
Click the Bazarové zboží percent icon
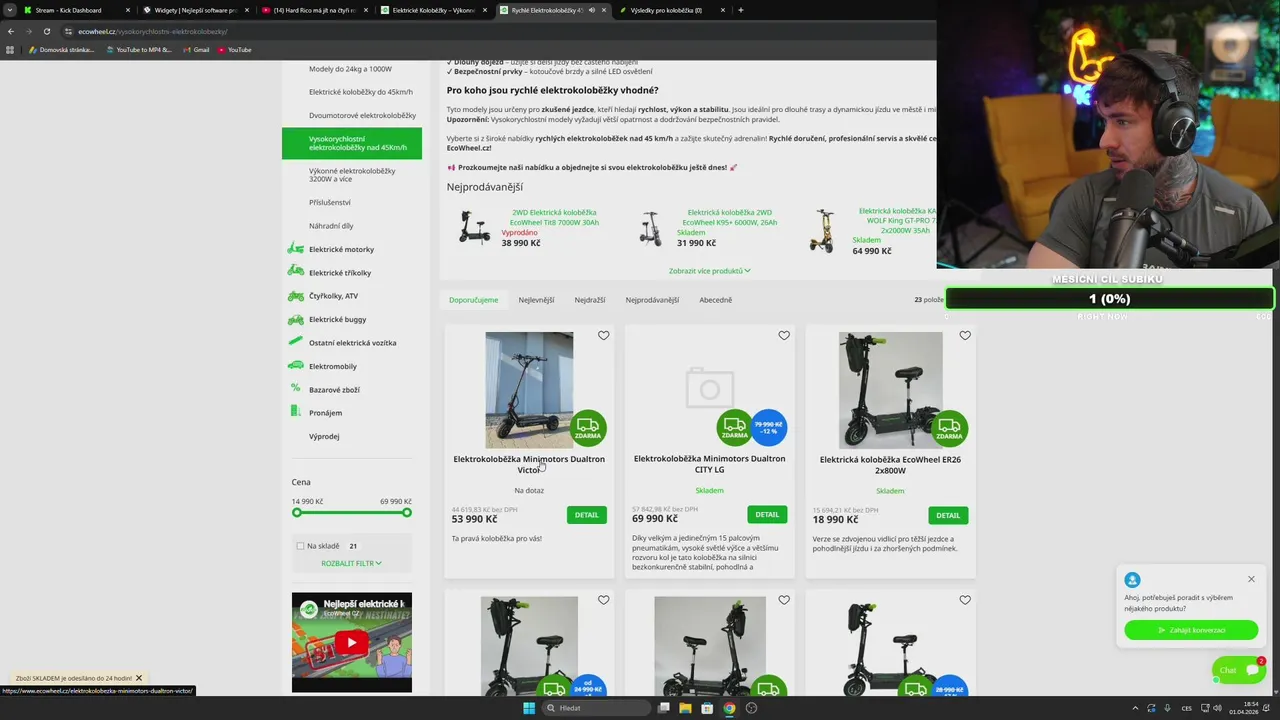[x=296, y=389]
